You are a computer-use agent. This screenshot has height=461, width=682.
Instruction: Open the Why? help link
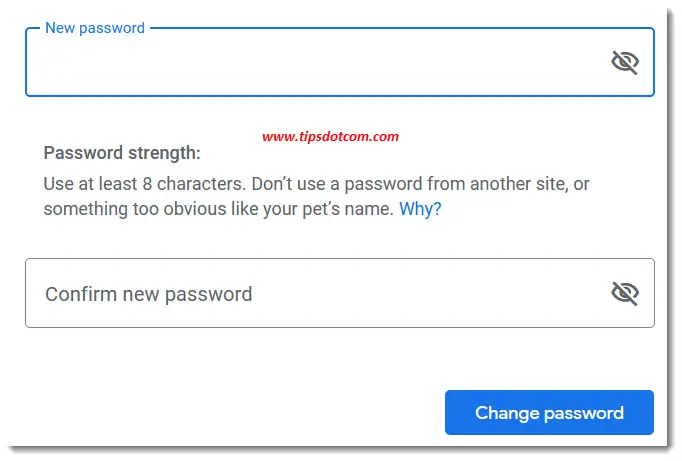coord(420,209)
